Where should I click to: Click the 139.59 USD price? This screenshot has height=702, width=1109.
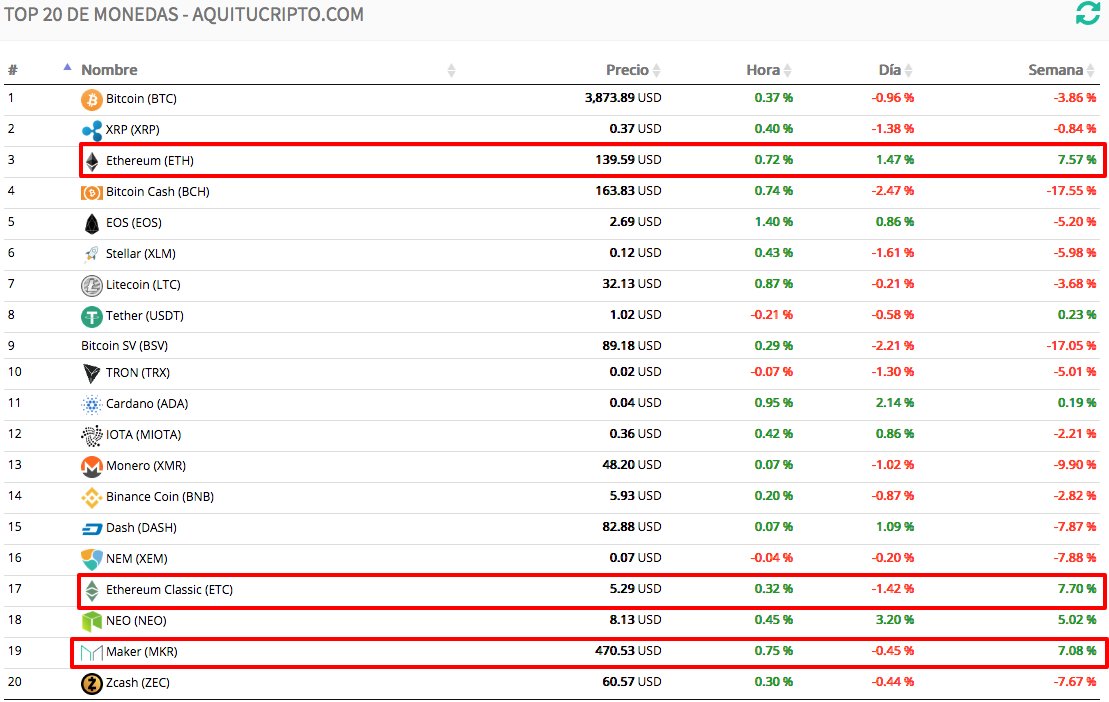pyautogui.click(x=628, y=160)
